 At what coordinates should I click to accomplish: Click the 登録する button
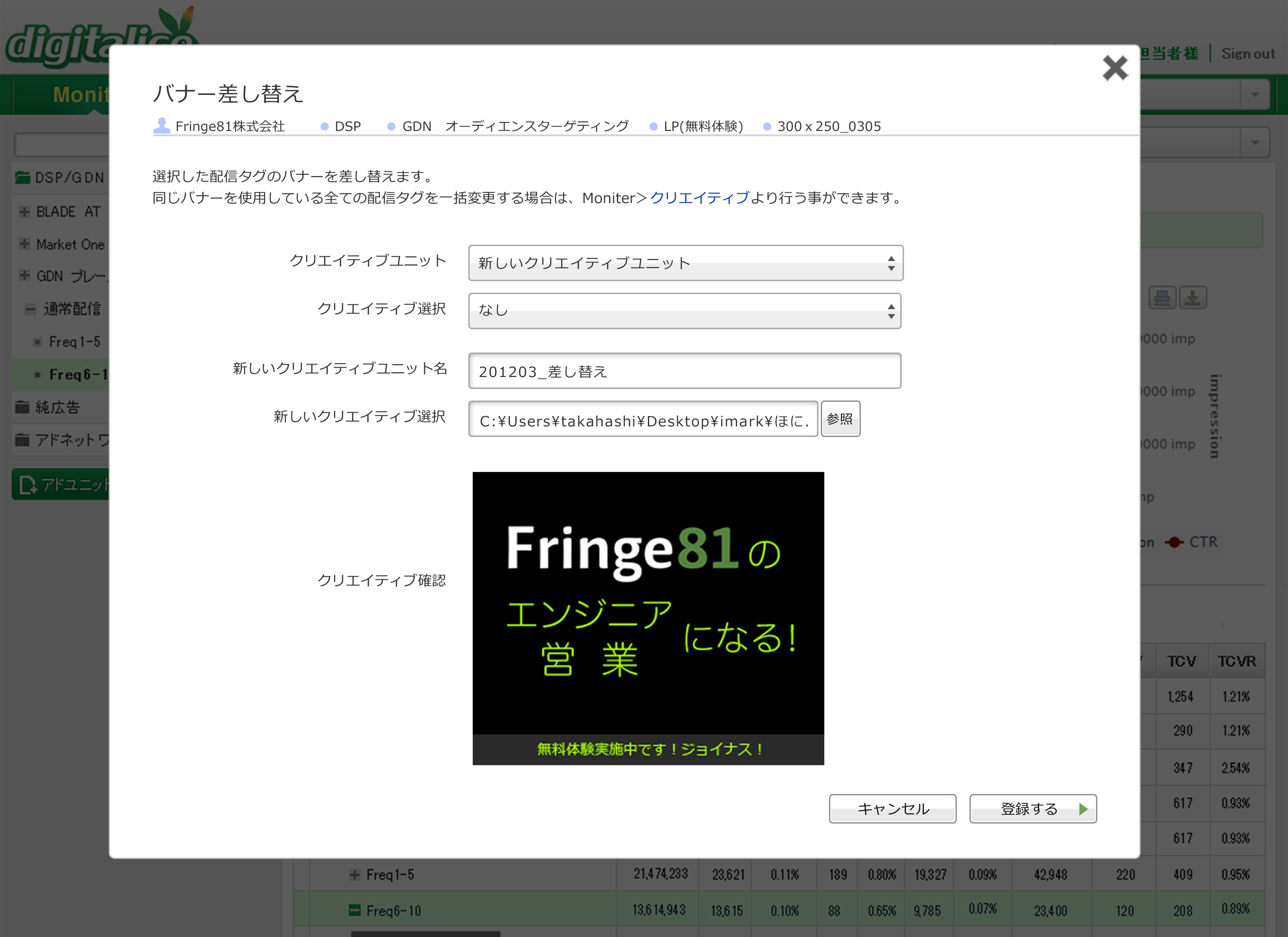coord(1033,809)
